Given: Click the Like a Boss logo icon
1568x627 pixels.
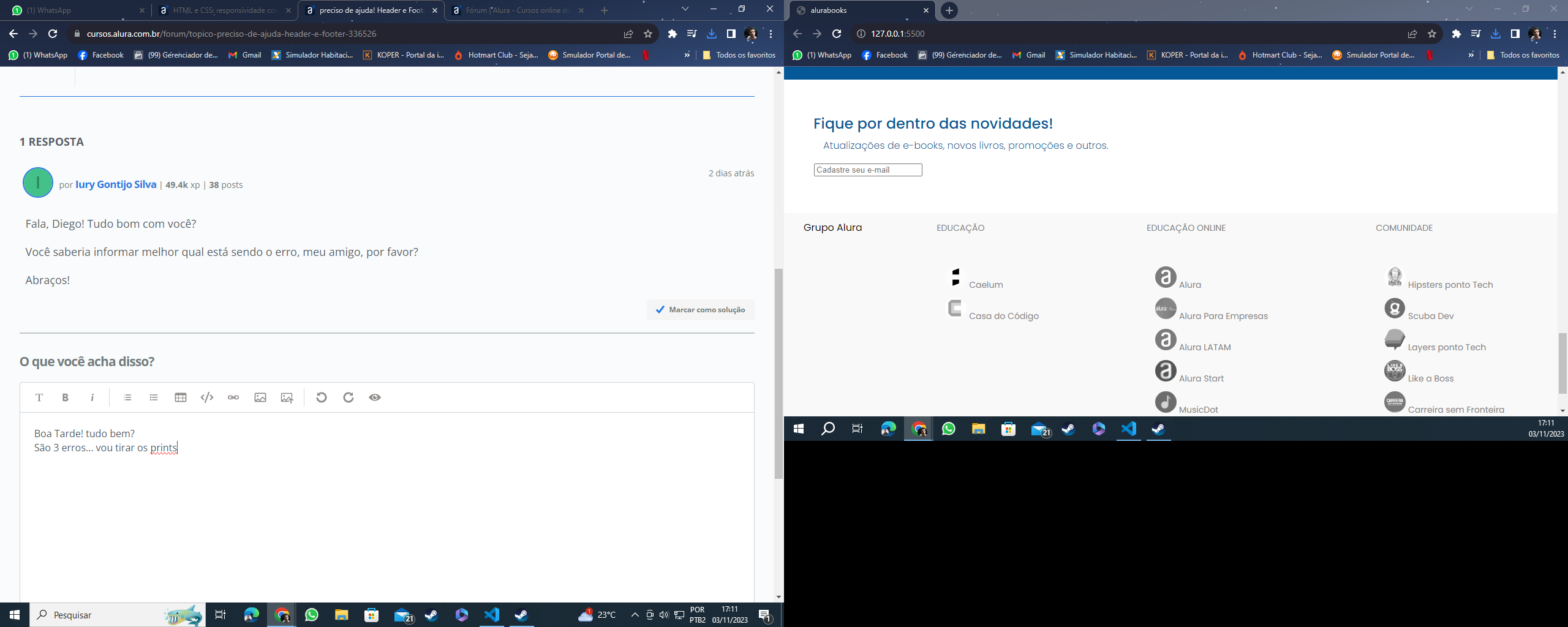Looking at the screenshot, I should click(1395, 371).
